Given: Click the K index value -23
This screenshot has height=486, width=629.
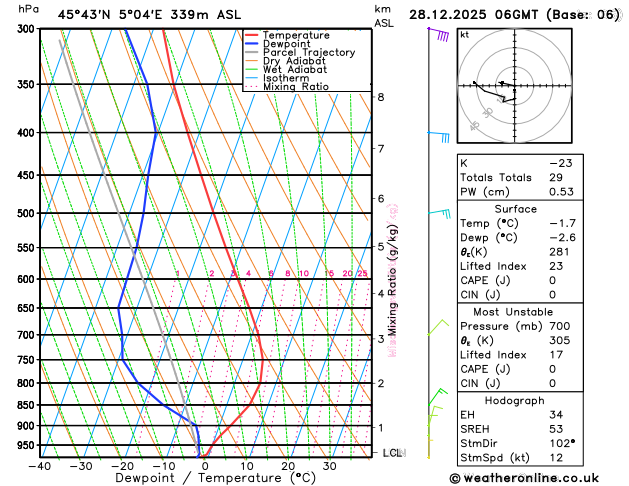Looking at the screenshot, I should click(560, 163).
